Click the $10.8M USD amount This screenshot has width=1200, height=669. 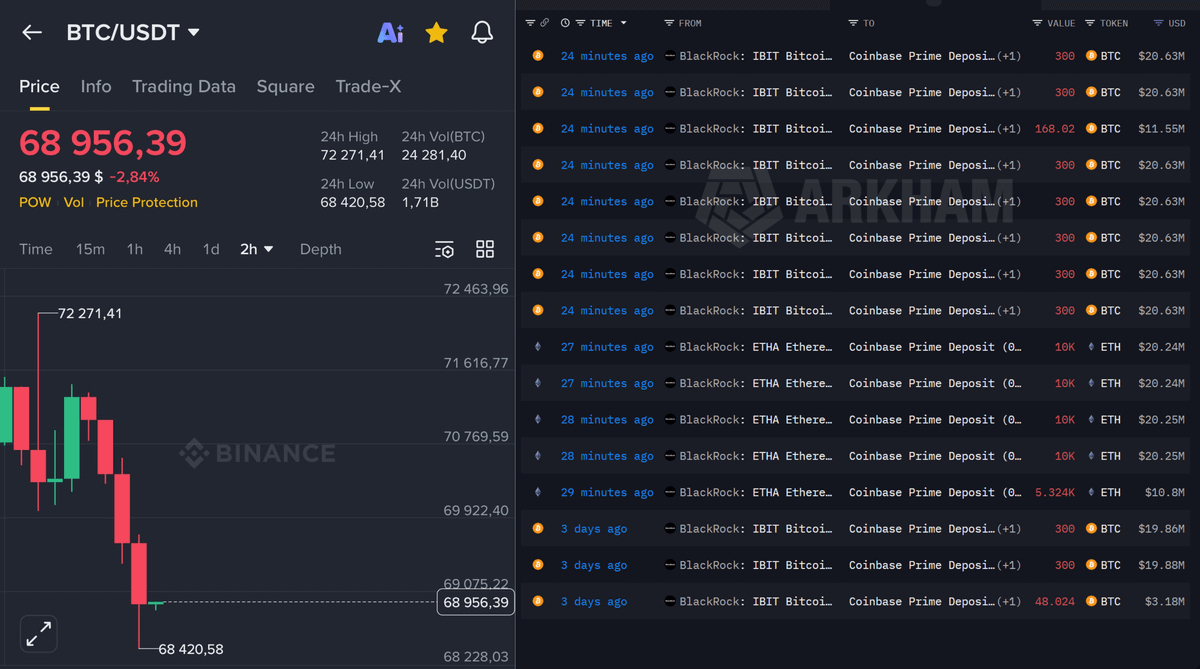1165,492
